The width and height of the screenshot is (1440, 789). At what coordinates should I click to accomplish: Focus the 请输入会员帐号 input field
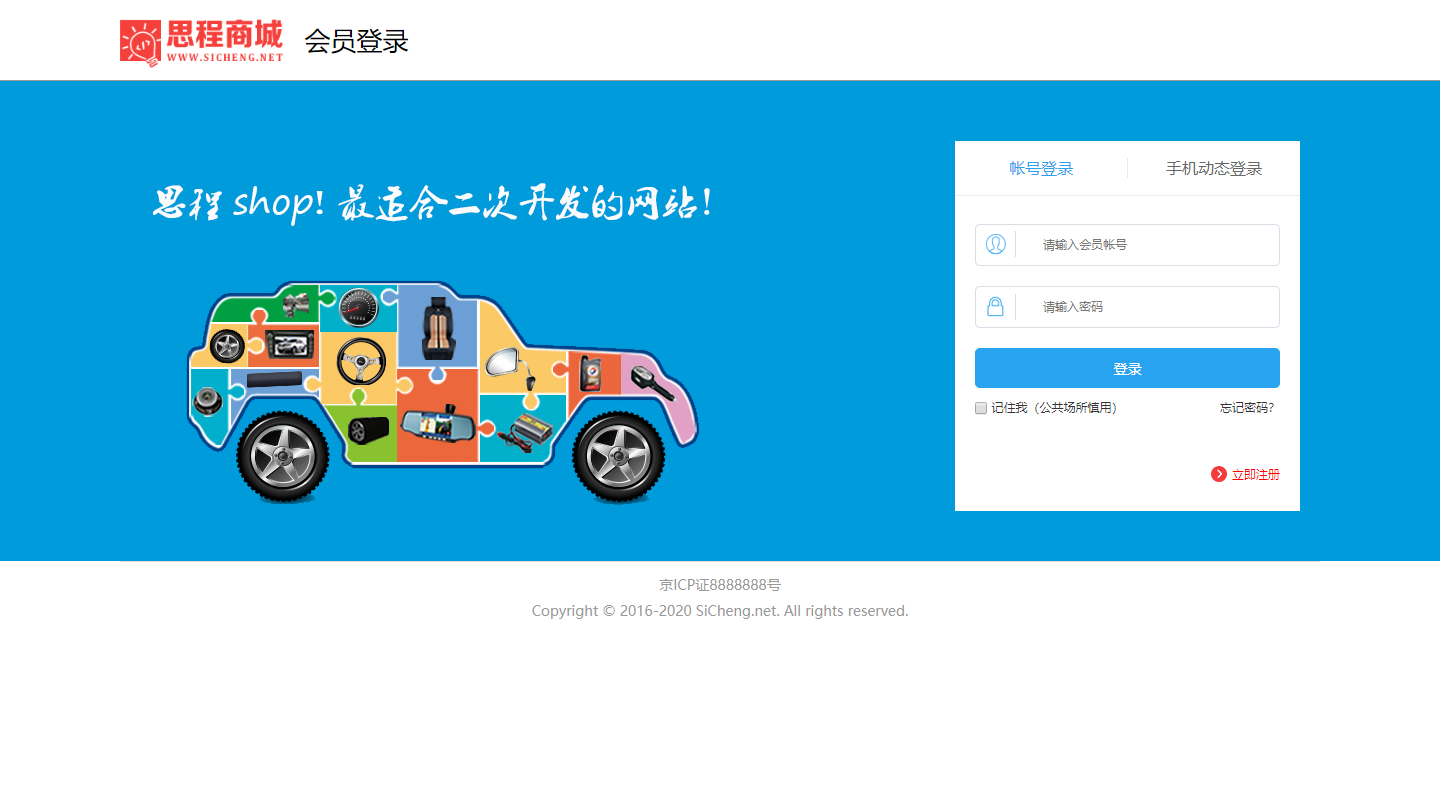[x=1127, y=245]
